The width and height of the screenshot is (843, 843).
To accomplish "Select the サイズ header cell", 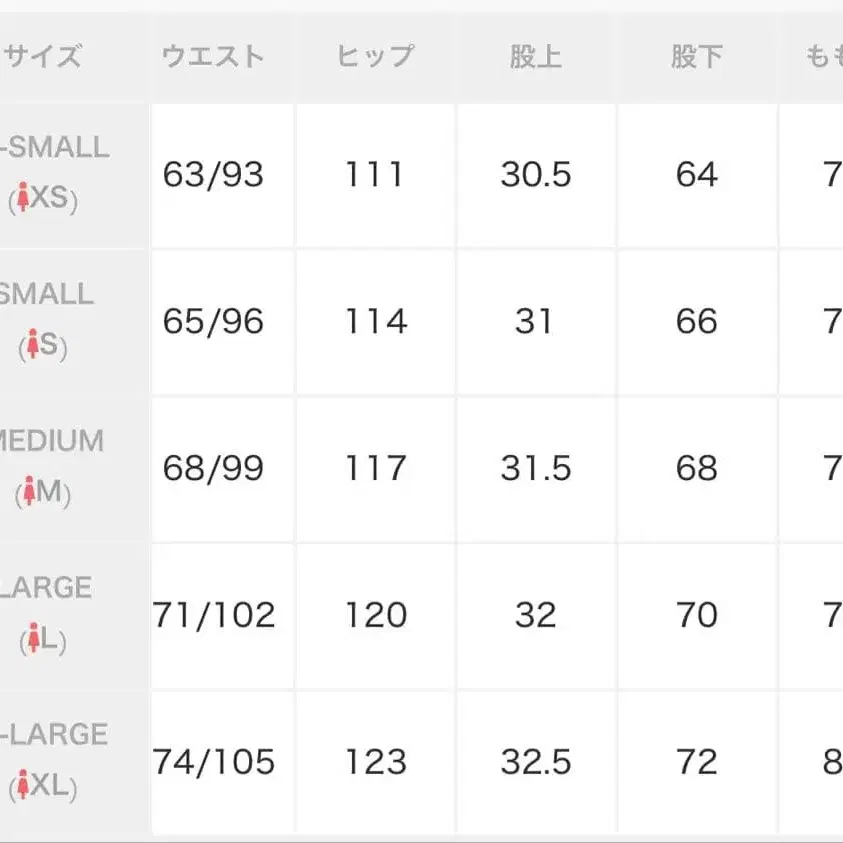I will click(x=42, y=57).
